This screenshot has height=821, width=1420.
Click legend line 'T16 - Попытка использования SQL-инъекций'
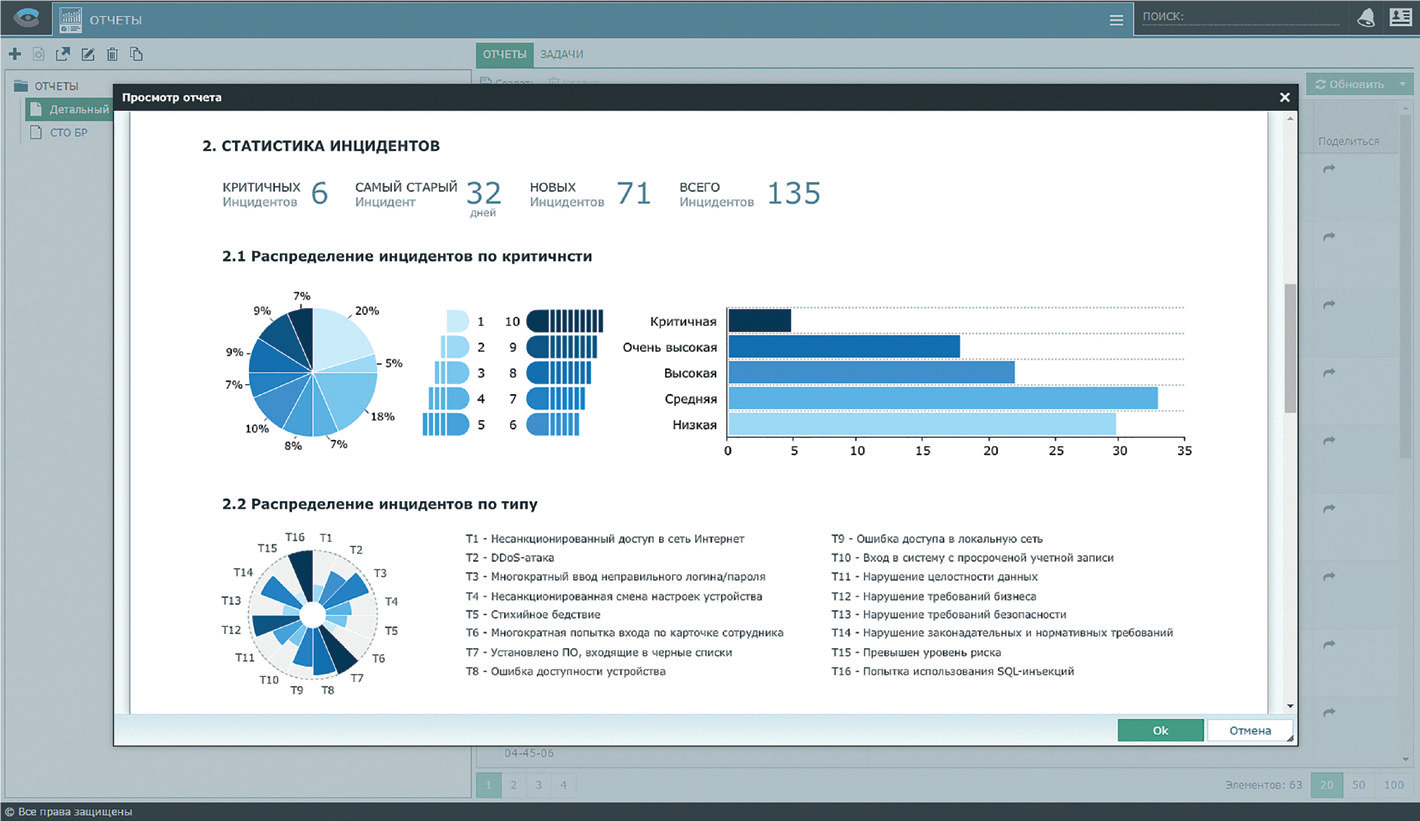coord(953,671)
